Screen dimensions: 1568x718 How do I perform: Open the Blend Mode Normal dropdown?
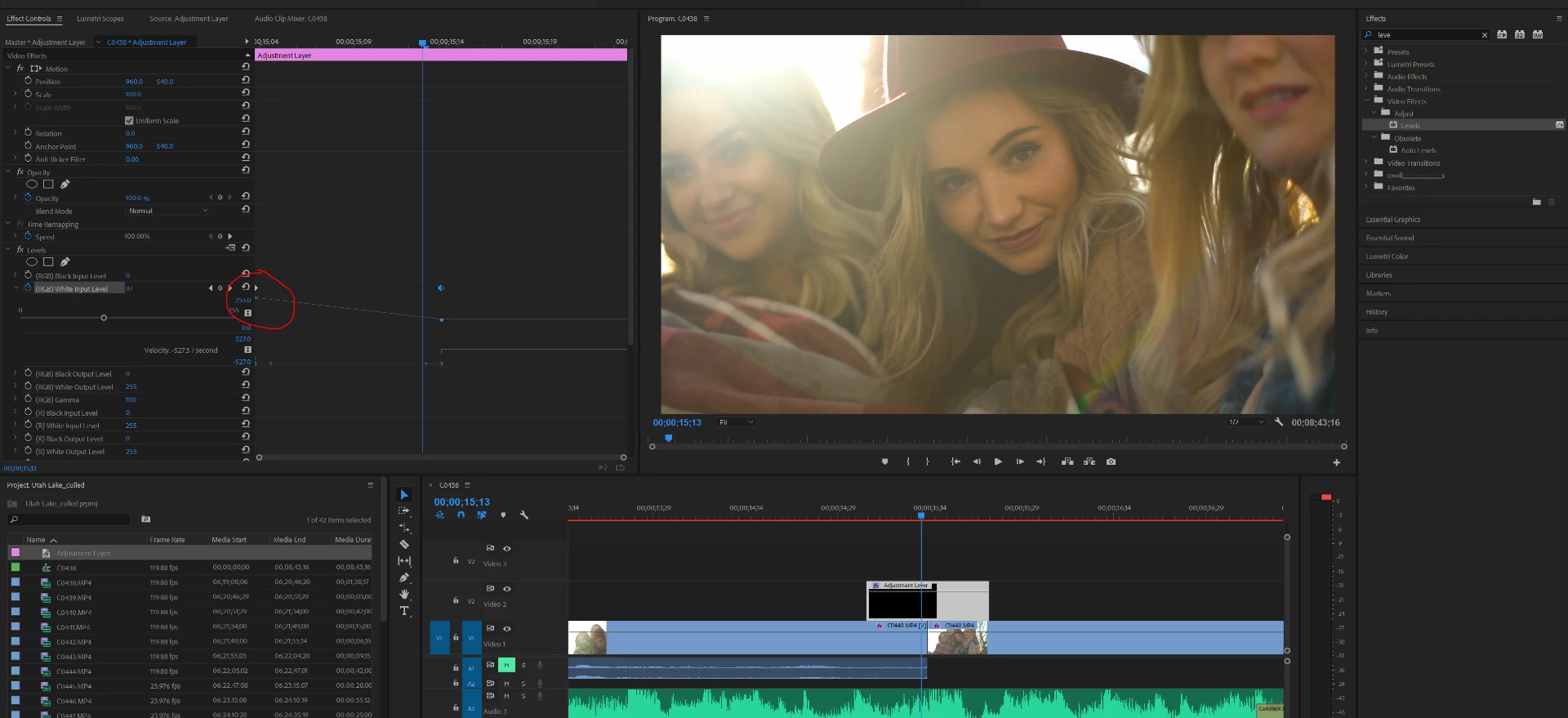coord(168,211)
